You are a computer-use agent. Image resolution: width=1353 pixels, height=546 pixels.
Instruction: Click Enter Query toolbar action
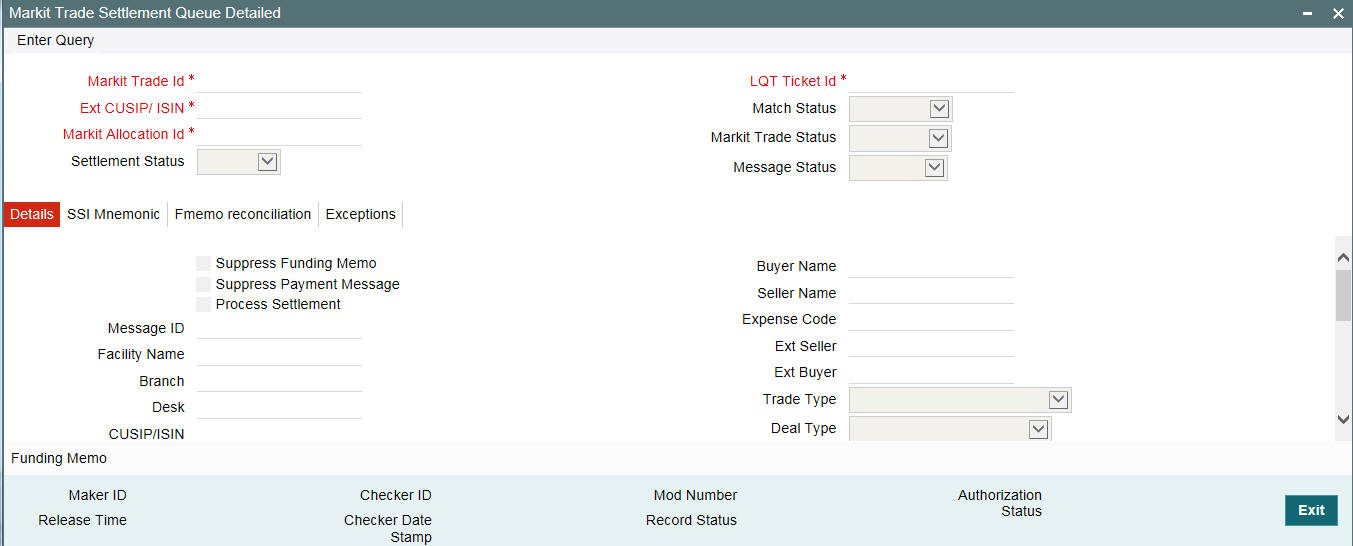tap(56, 40)
